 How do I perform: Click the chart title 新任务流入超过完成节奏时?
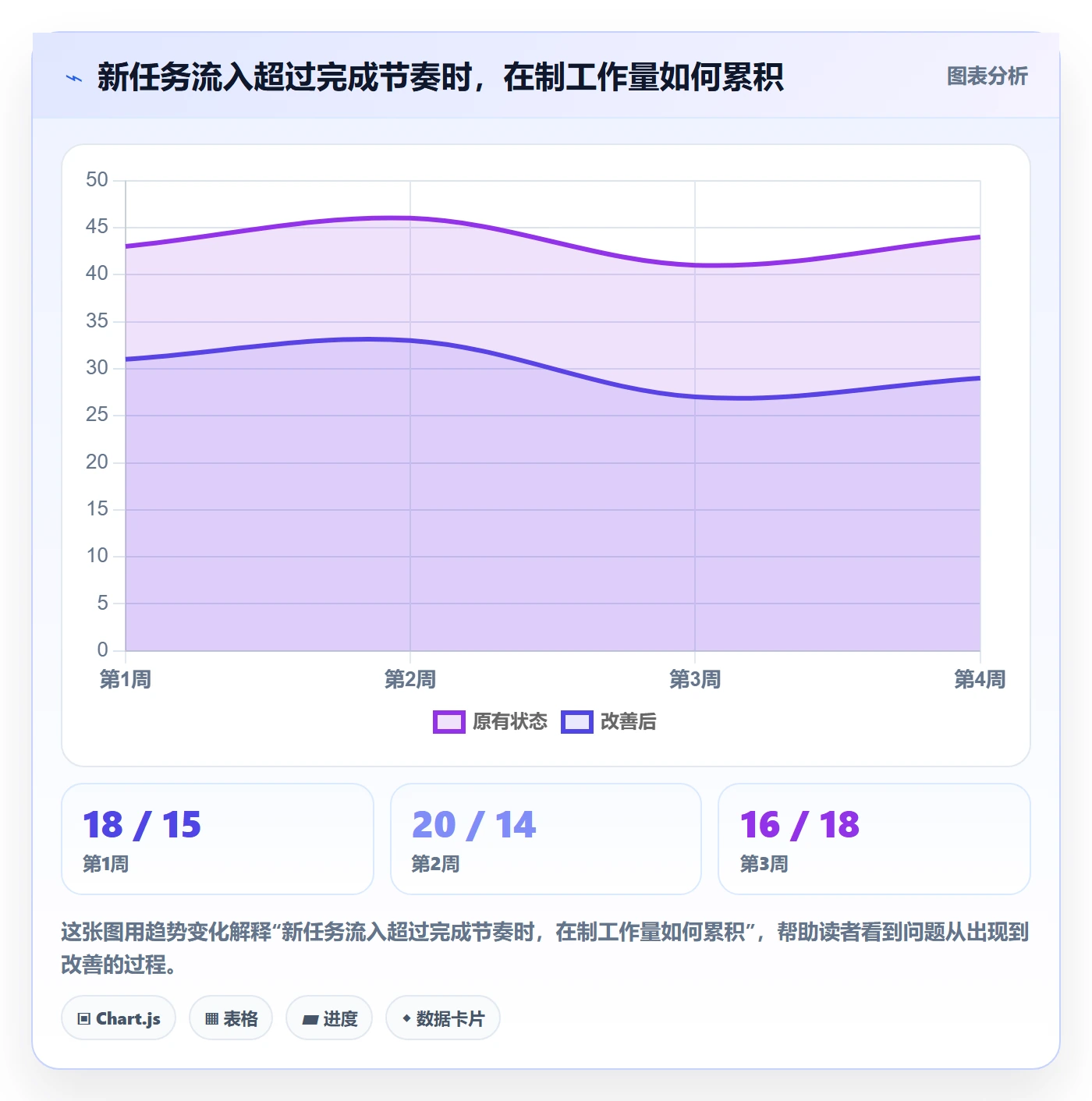pos(441,77)
